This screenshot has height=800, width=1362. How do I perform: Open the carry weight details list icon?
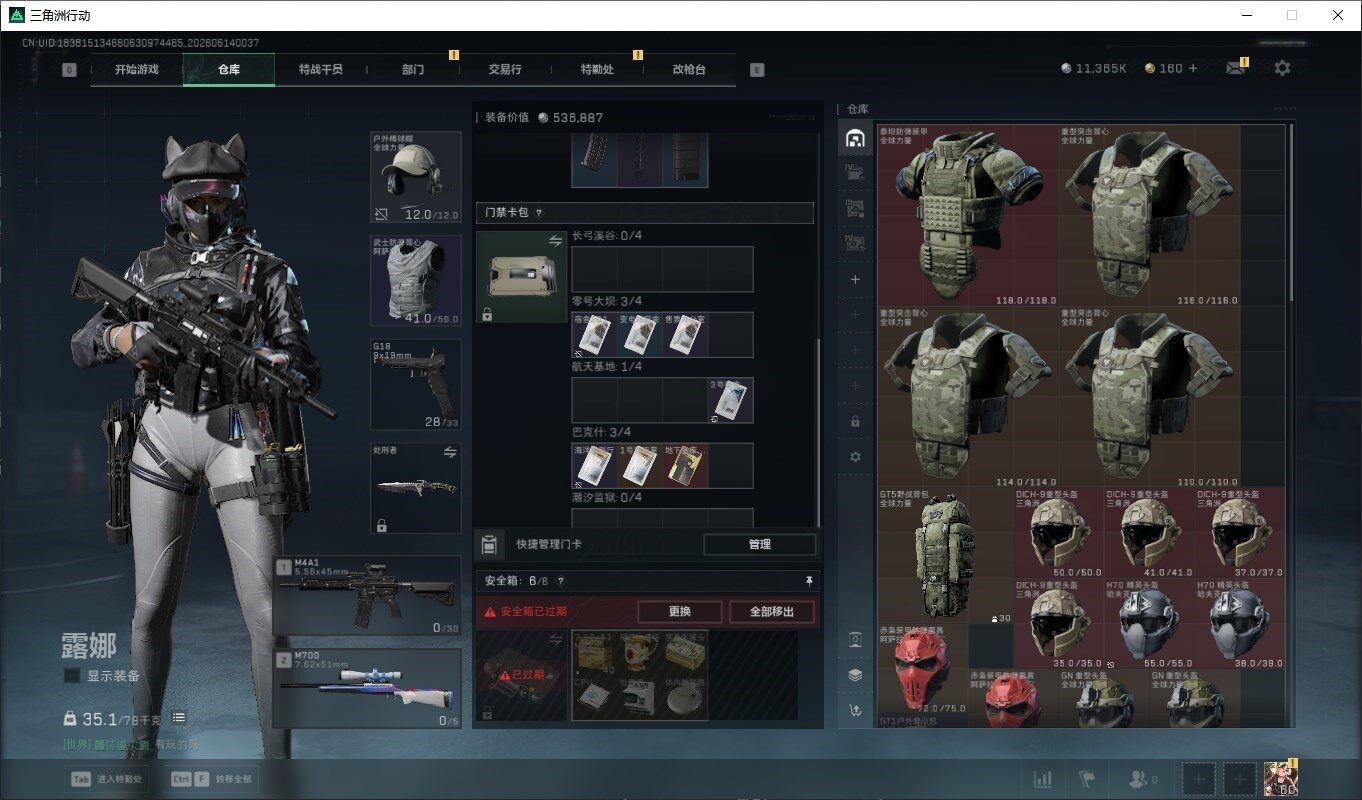tap(179, 717)
